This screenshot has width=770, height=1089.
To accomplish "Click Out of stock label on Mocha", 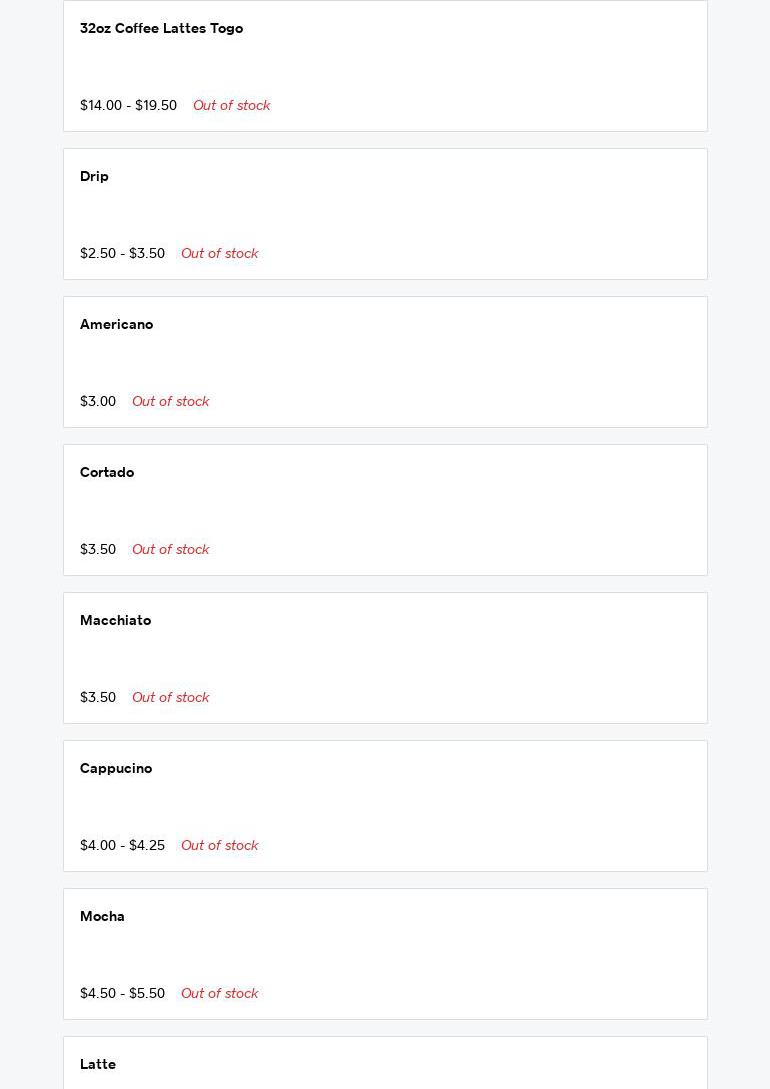I will pos(219,994).
